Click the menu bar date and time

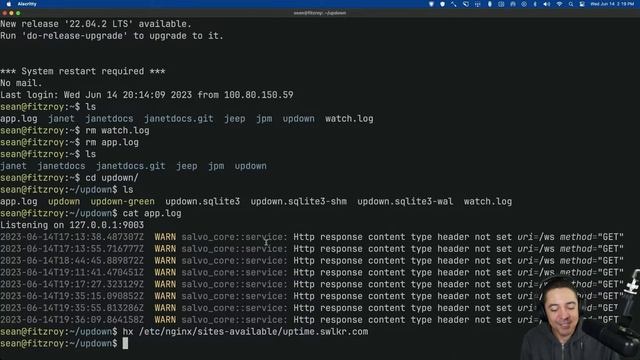[x=612, y=4]
